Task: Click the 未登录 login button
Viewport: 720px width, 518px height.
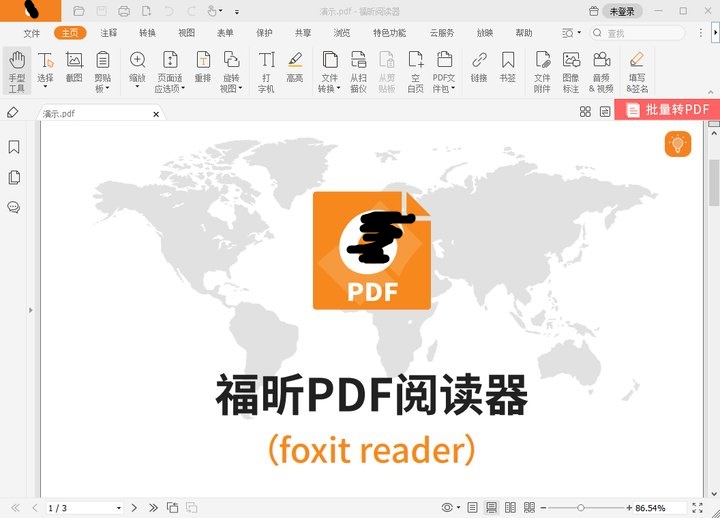Action: coord(622,11)
